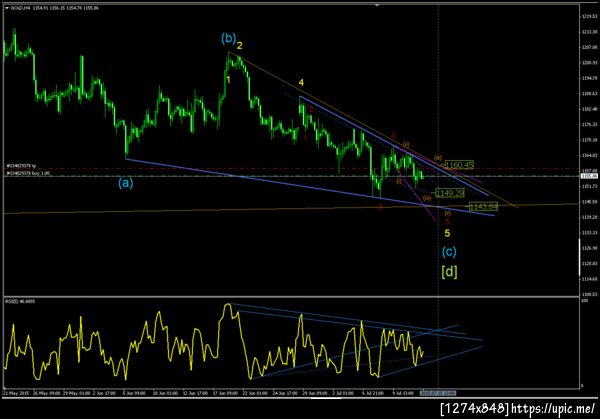
Task: Select the yellow 5 wave label
Action: (447, 233)
